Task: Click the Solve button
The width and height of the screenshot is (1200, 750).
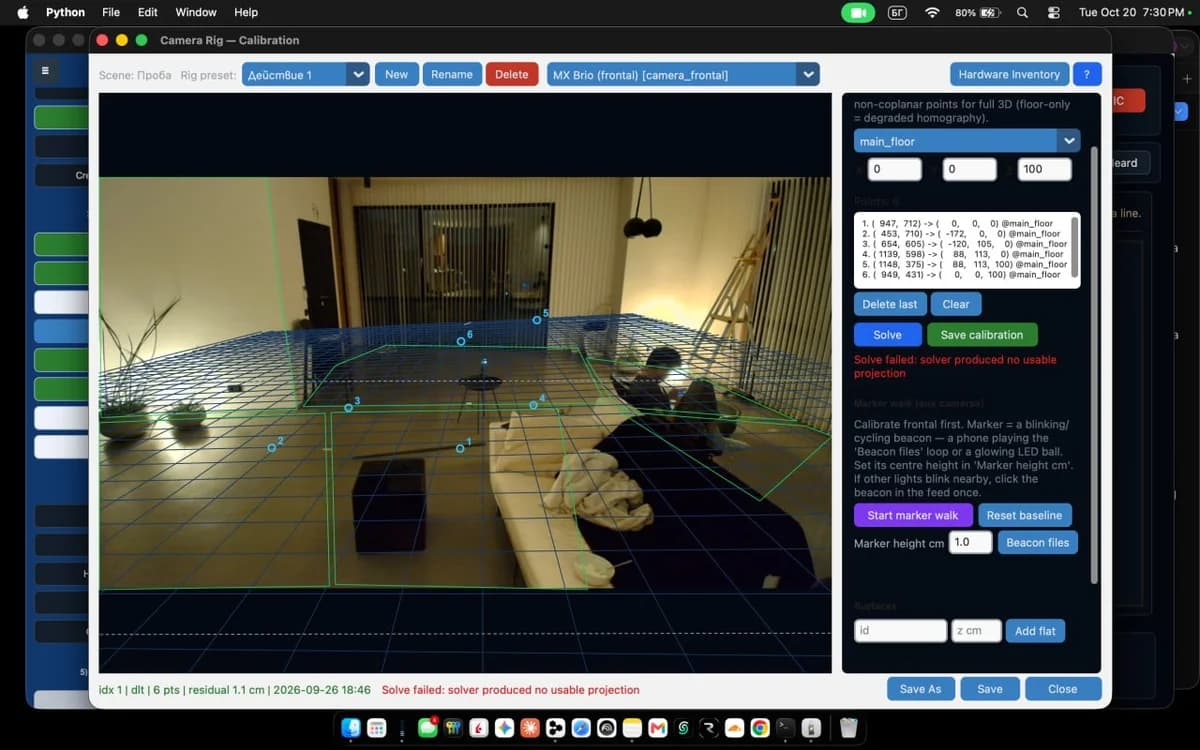Action: click(x=887, y=335)
